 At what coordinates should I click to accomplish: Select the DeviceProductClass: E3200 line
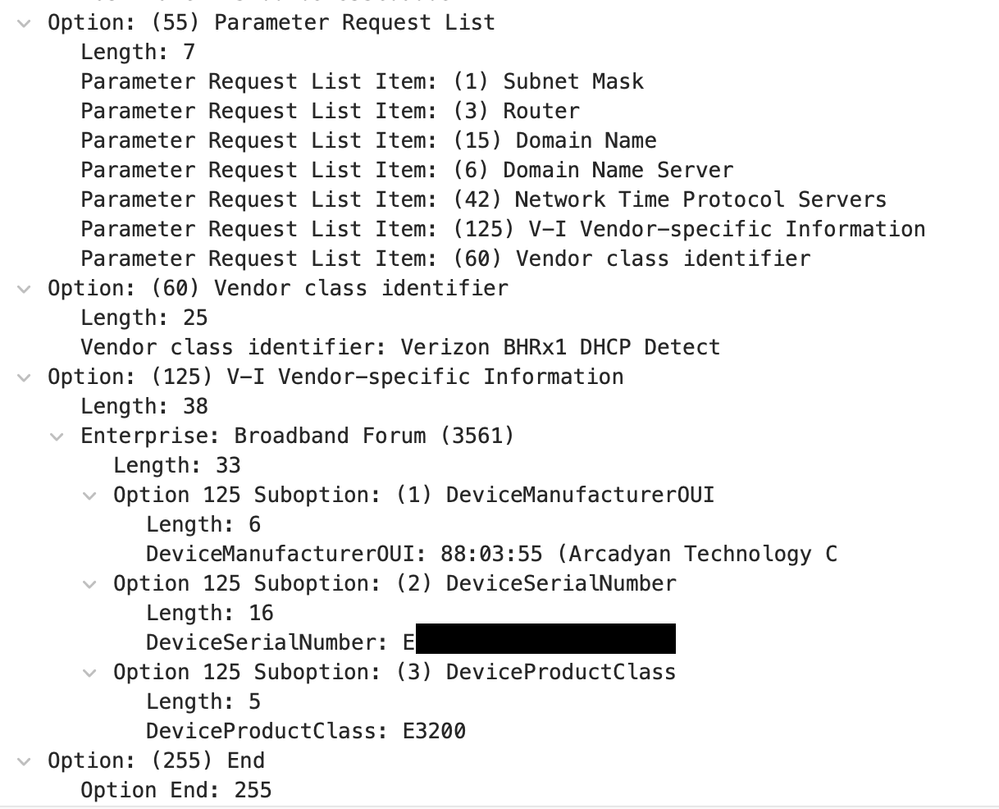tap(305, 732)
